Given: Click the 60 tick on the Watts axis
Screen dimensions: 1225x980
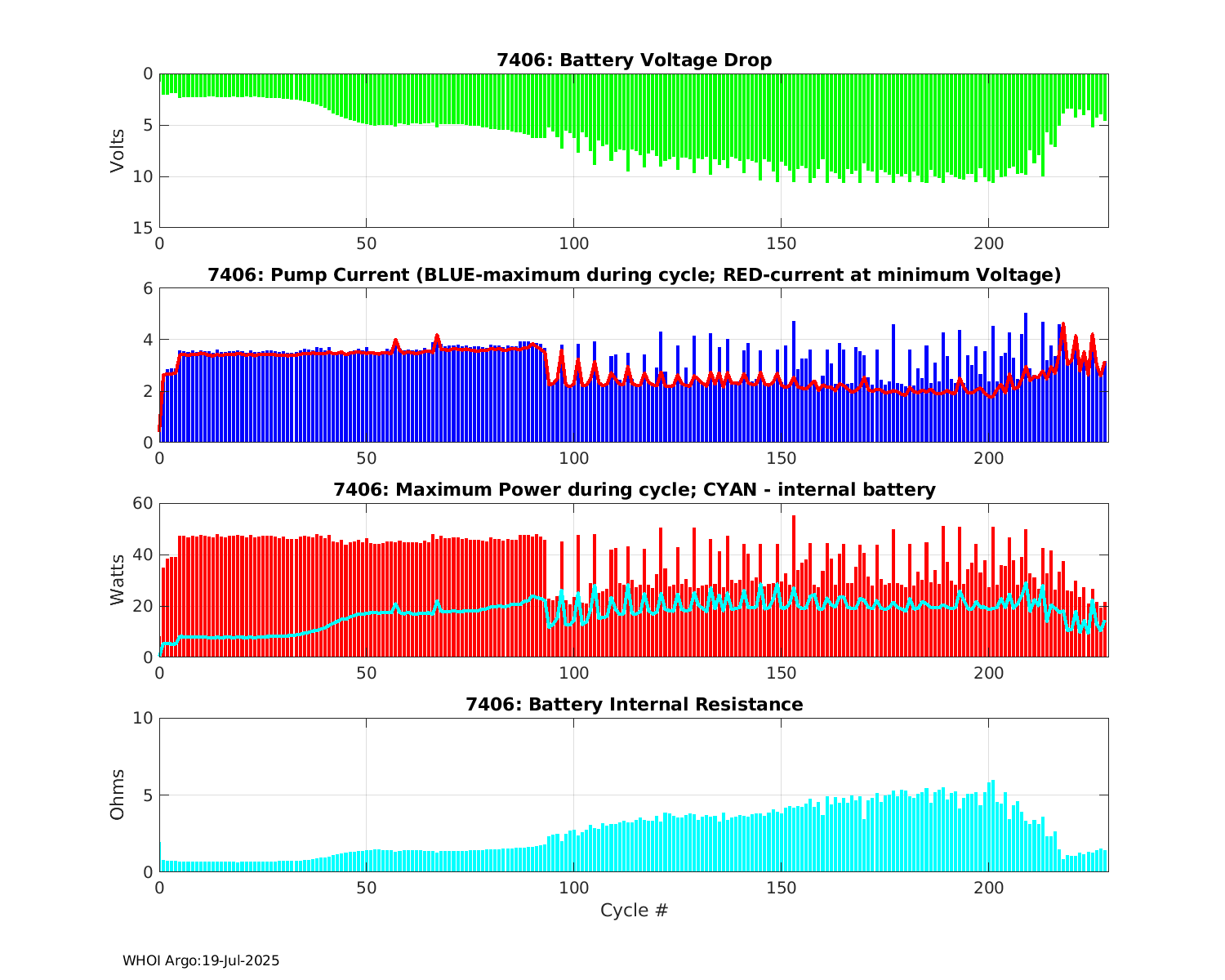Looking at the screenshot, I should tap(144, 503).
